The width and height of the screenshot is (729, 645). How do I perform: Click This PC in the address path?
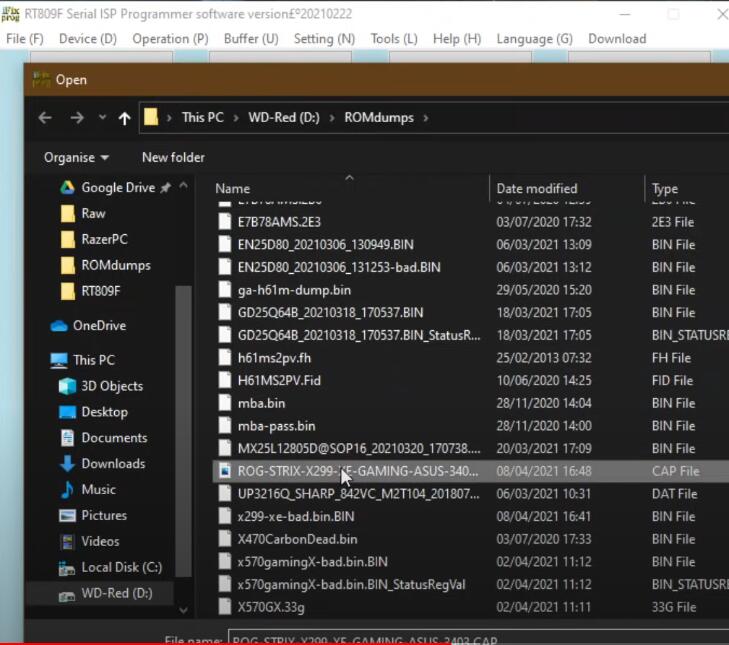(x=203, y=118)
